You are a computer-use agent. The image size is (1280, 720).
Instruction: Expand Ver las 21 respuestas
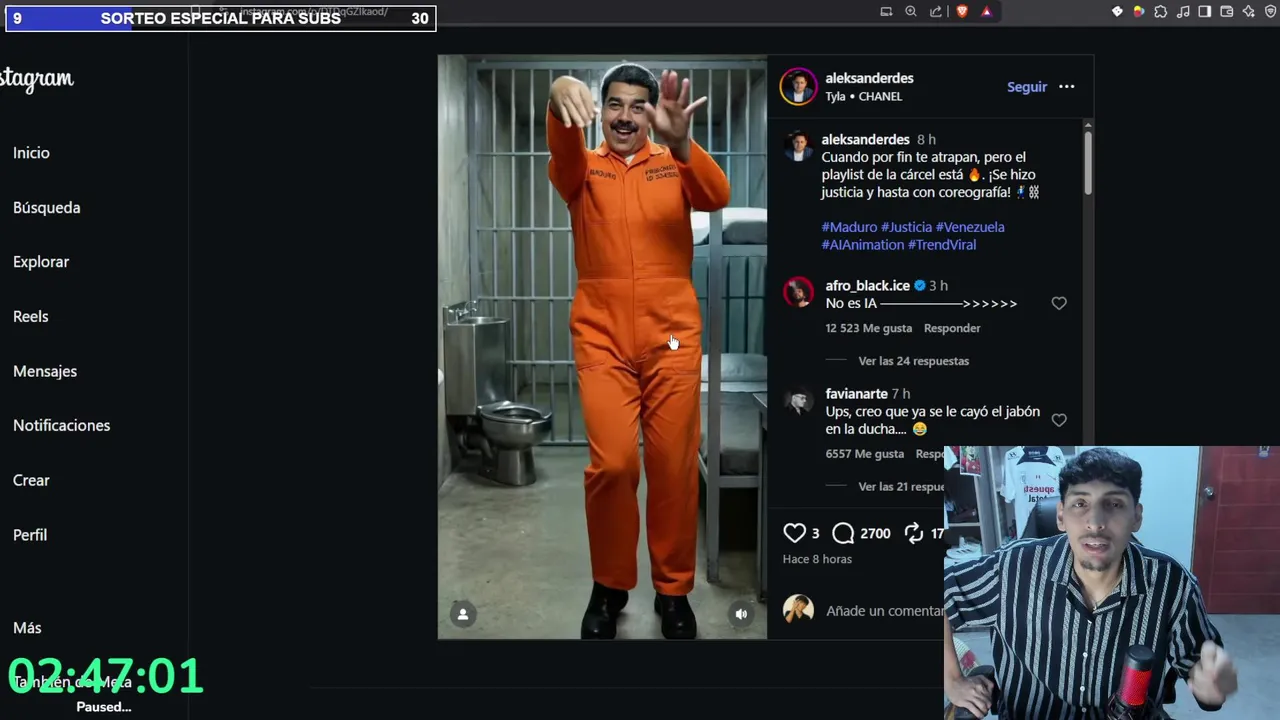[x=901, y=487]
